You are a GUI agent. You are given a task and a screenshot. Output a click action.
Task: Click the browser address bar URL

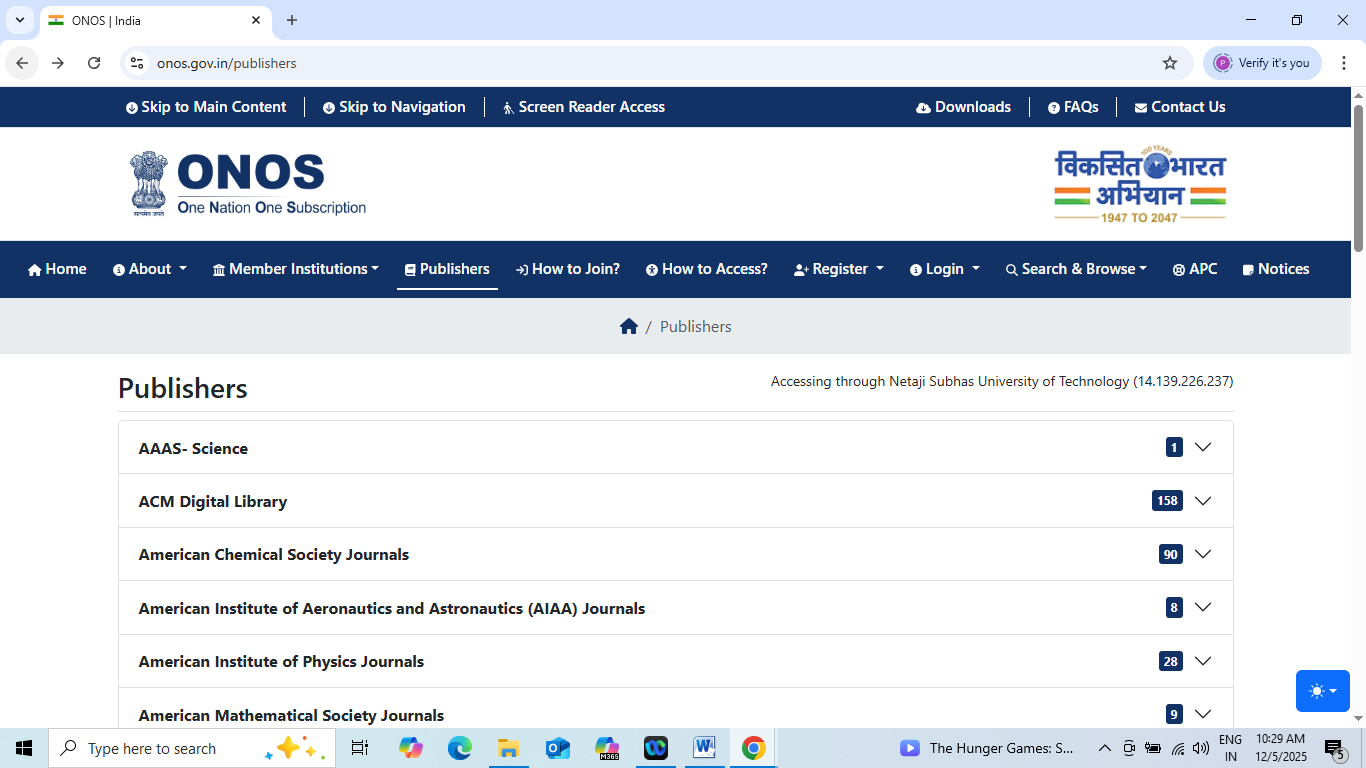click(227, 63)
